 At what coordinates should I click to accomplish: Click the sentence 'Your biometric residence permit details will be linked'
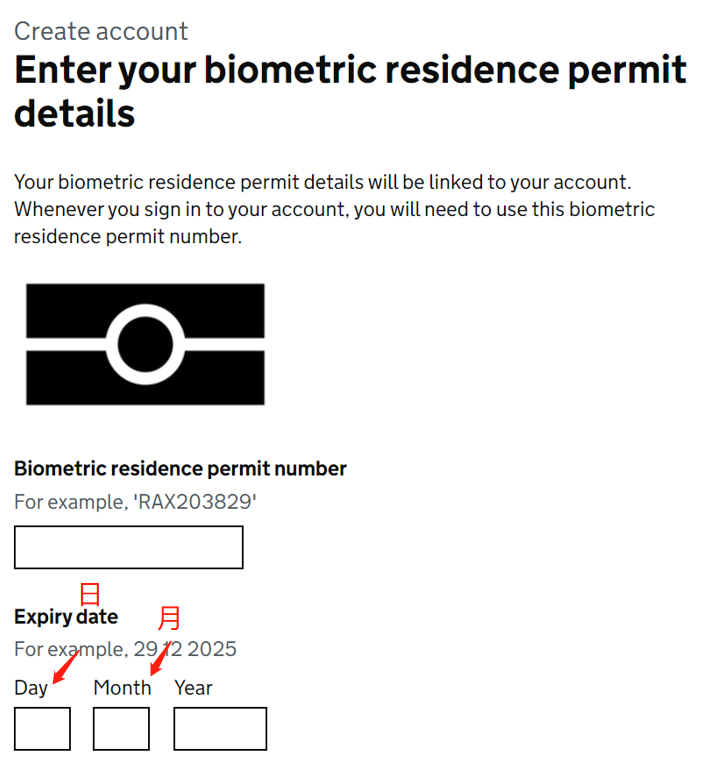[323, 182]
